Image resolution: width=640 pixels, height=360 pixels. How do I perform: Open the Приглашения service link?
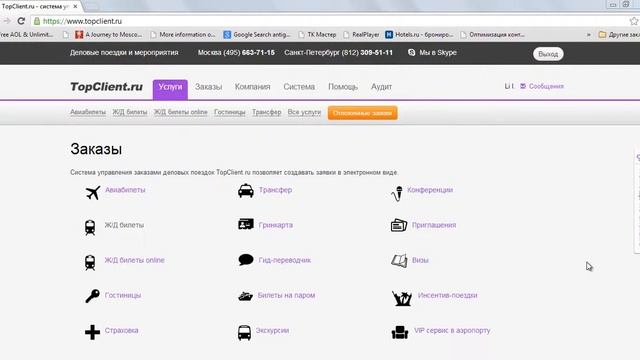434,225
